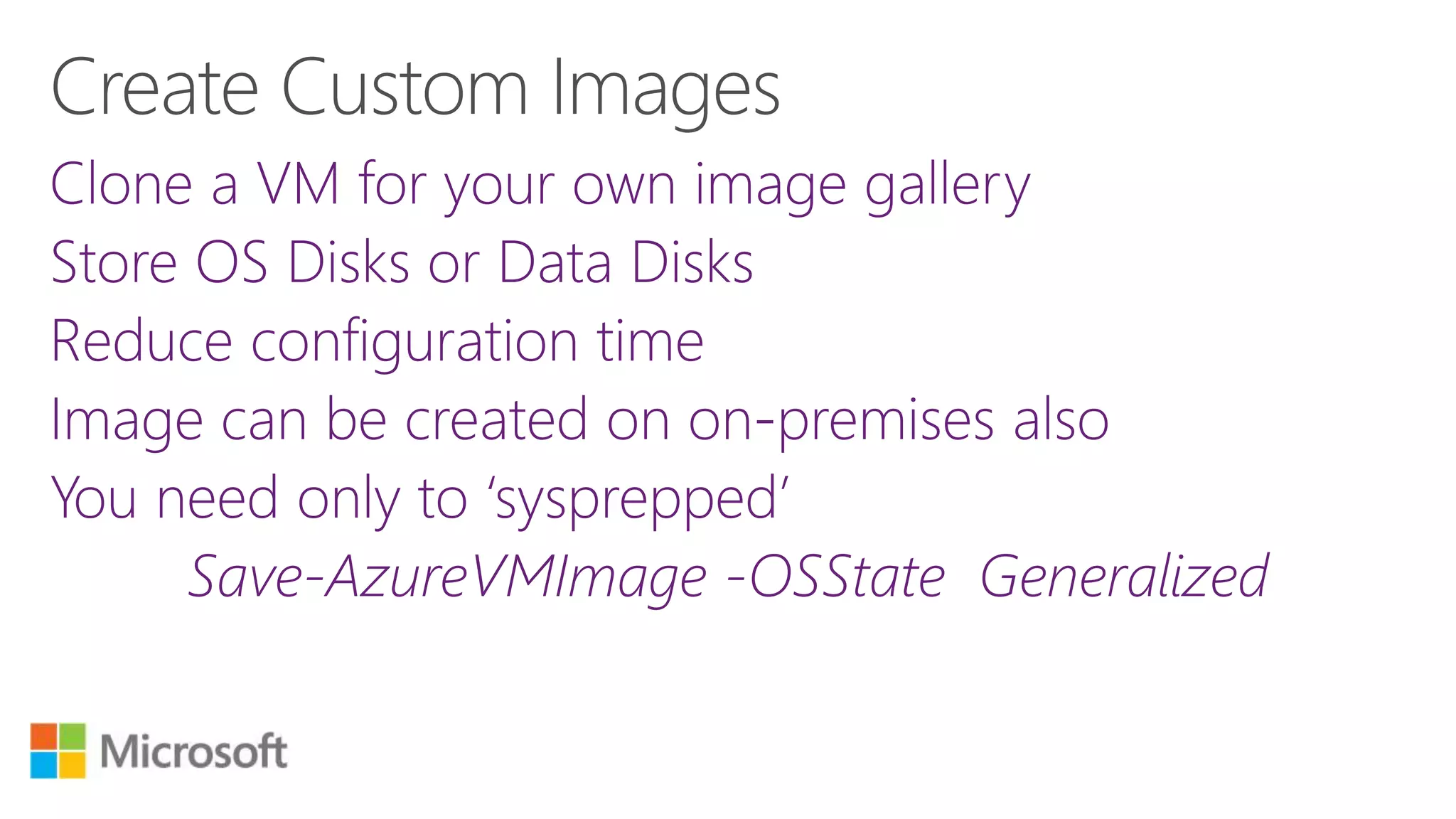Click the '-OSState' parameter text

836,577
